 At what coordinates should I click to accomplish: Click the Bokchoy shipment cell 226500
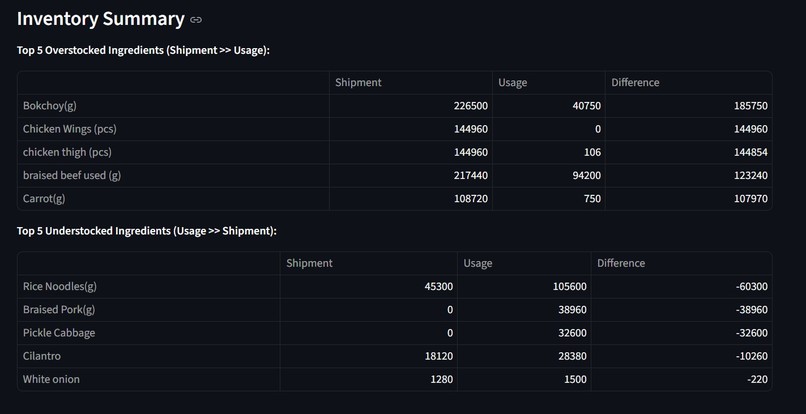point(411,106)
